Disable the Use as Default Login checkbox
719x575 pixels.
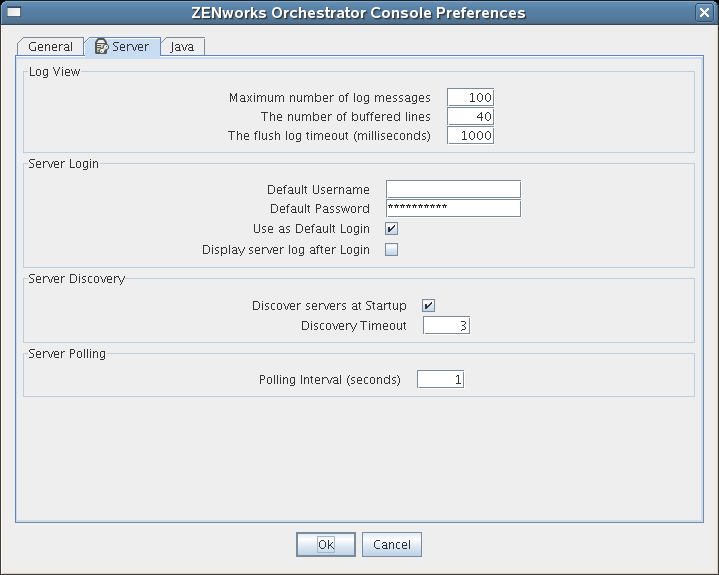coord(392,229)
